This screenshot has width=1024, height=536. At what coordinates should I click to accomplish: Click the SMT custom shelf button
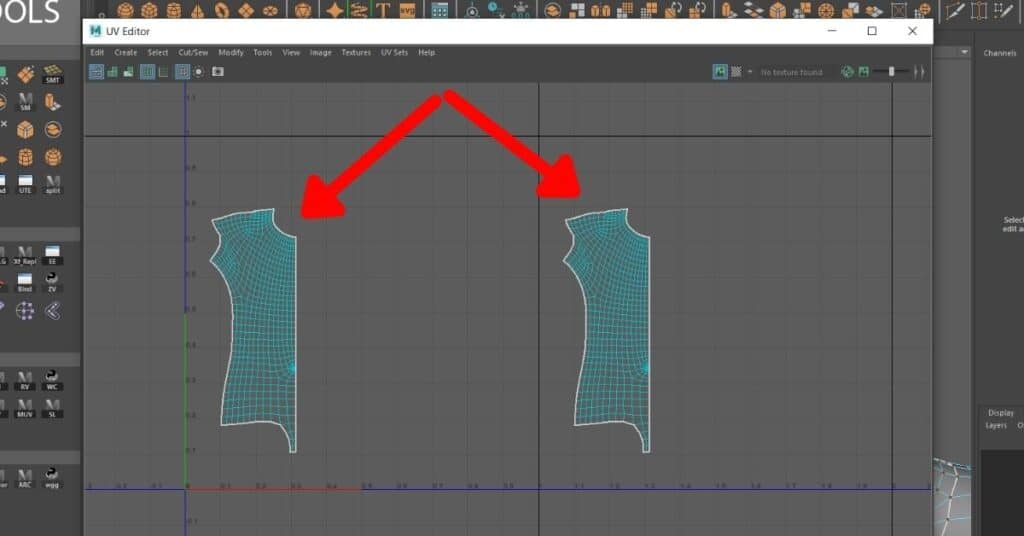click(52, 74)
